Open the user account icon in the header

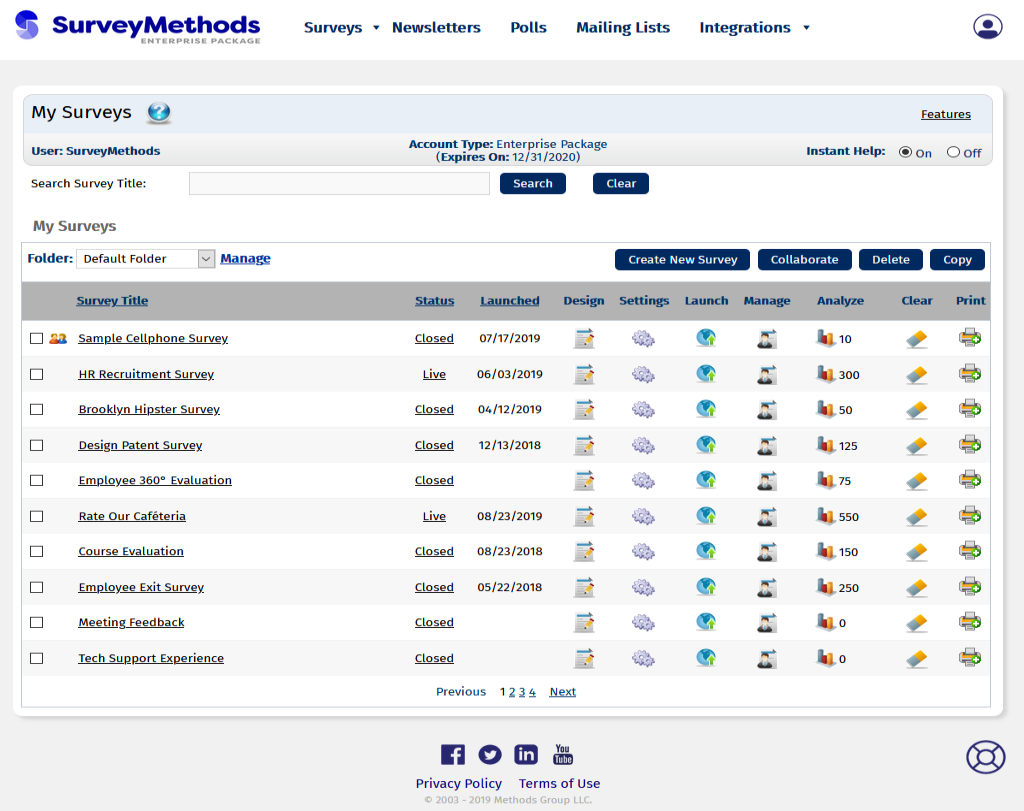point(987,26)
